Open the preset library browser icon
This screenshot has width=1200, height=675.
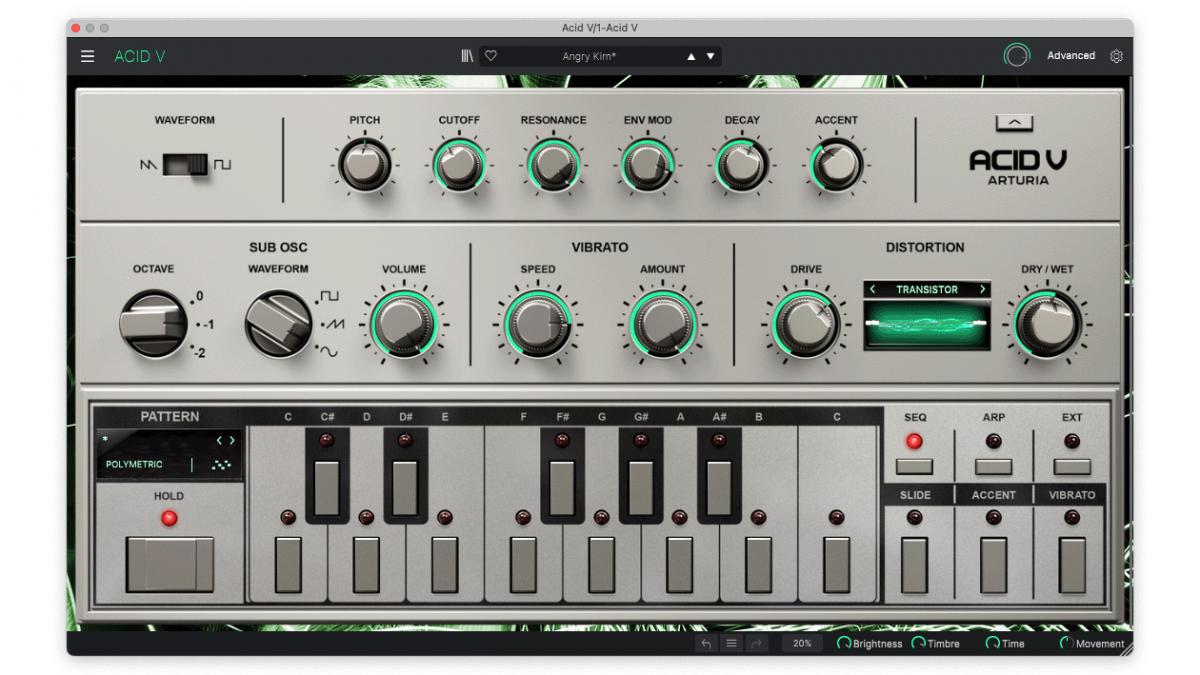(x=467, y=56)
